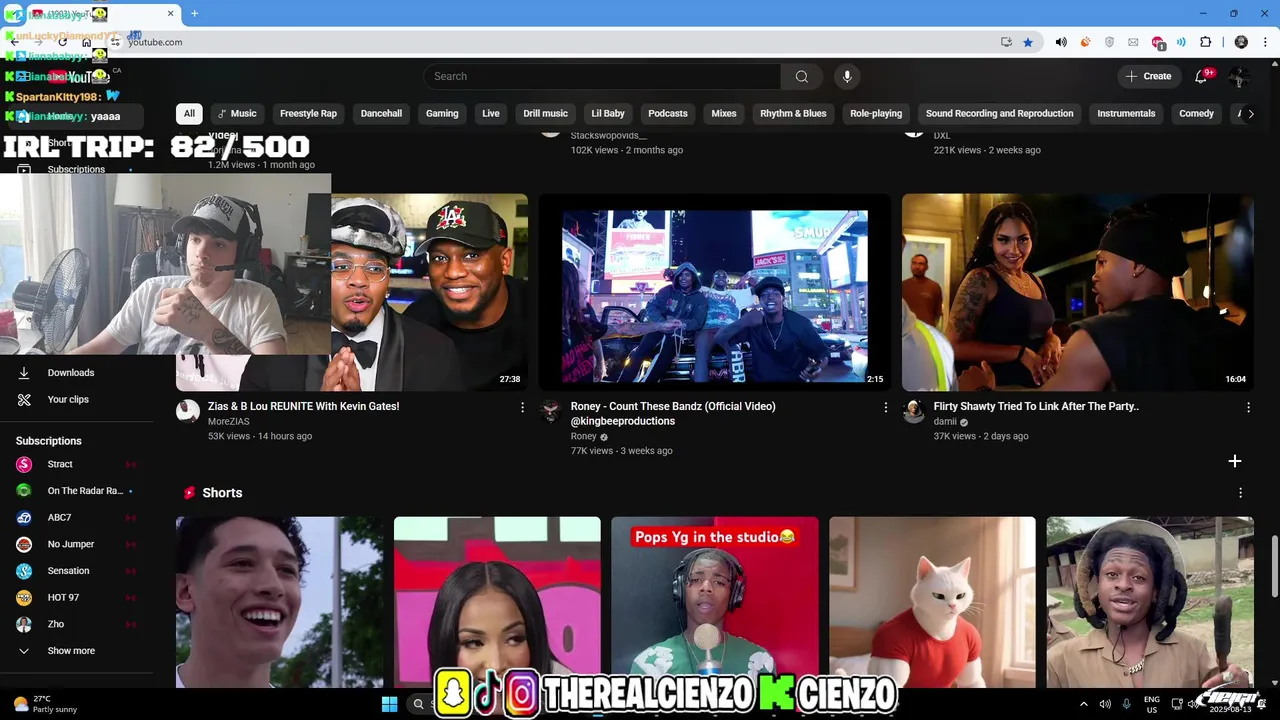Click the Create button

1148,76
